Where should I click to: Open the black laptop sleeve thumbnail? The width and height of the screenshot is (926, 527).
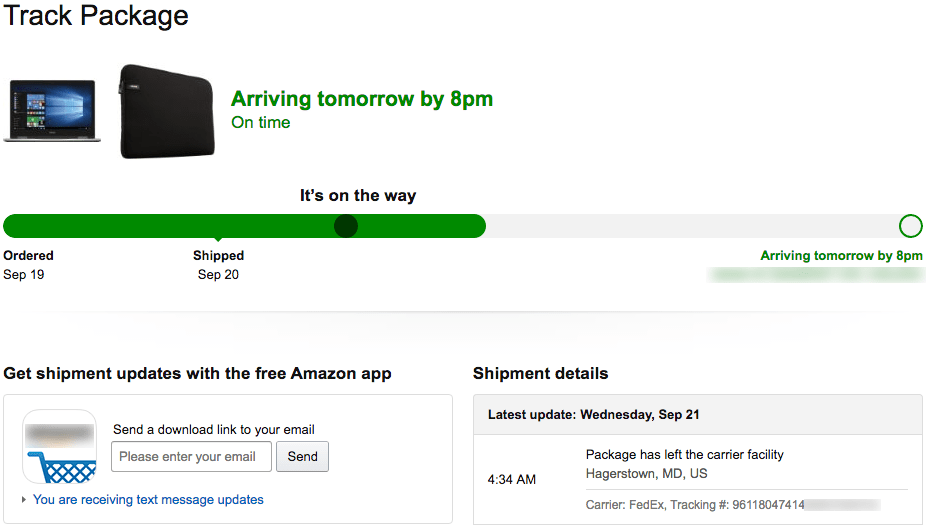click(x=166, y=111)
